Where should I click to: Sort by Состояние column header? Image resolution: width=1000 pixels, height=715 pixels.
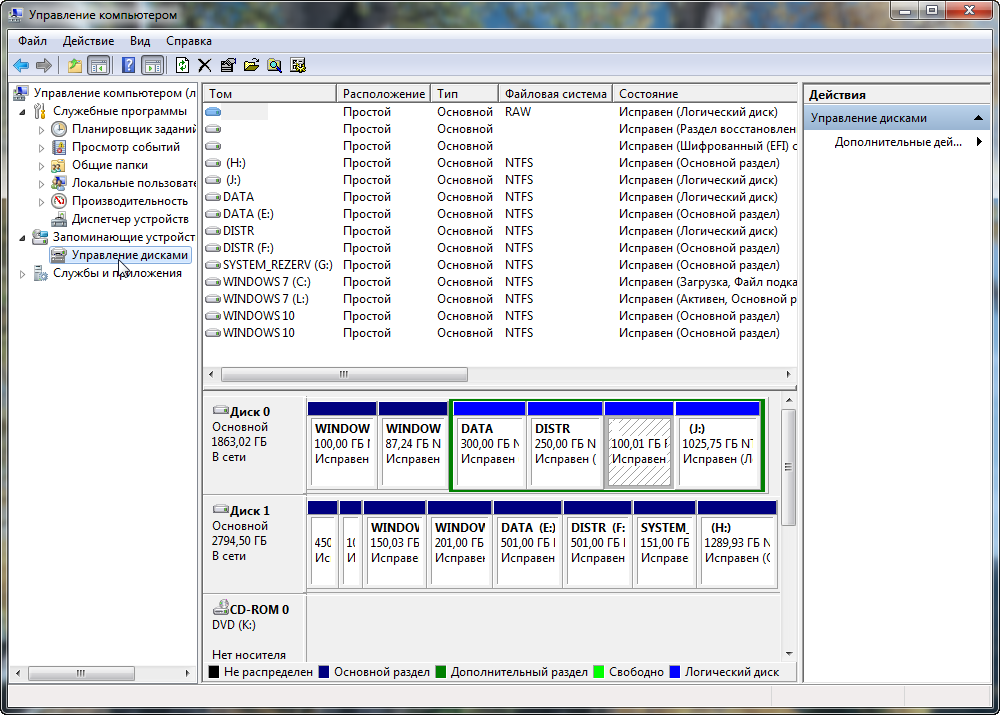pyautogui.click(x=705, y=94)
